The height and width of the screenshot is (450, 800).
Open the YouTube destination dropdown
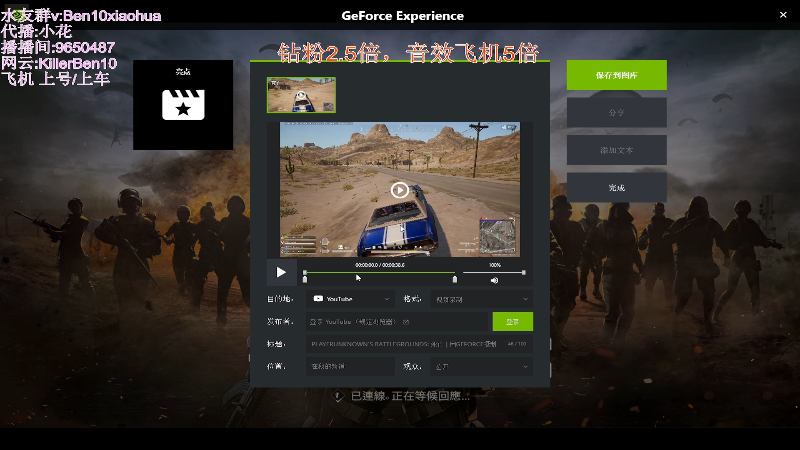pyautogui.click(x=351, y=299)
